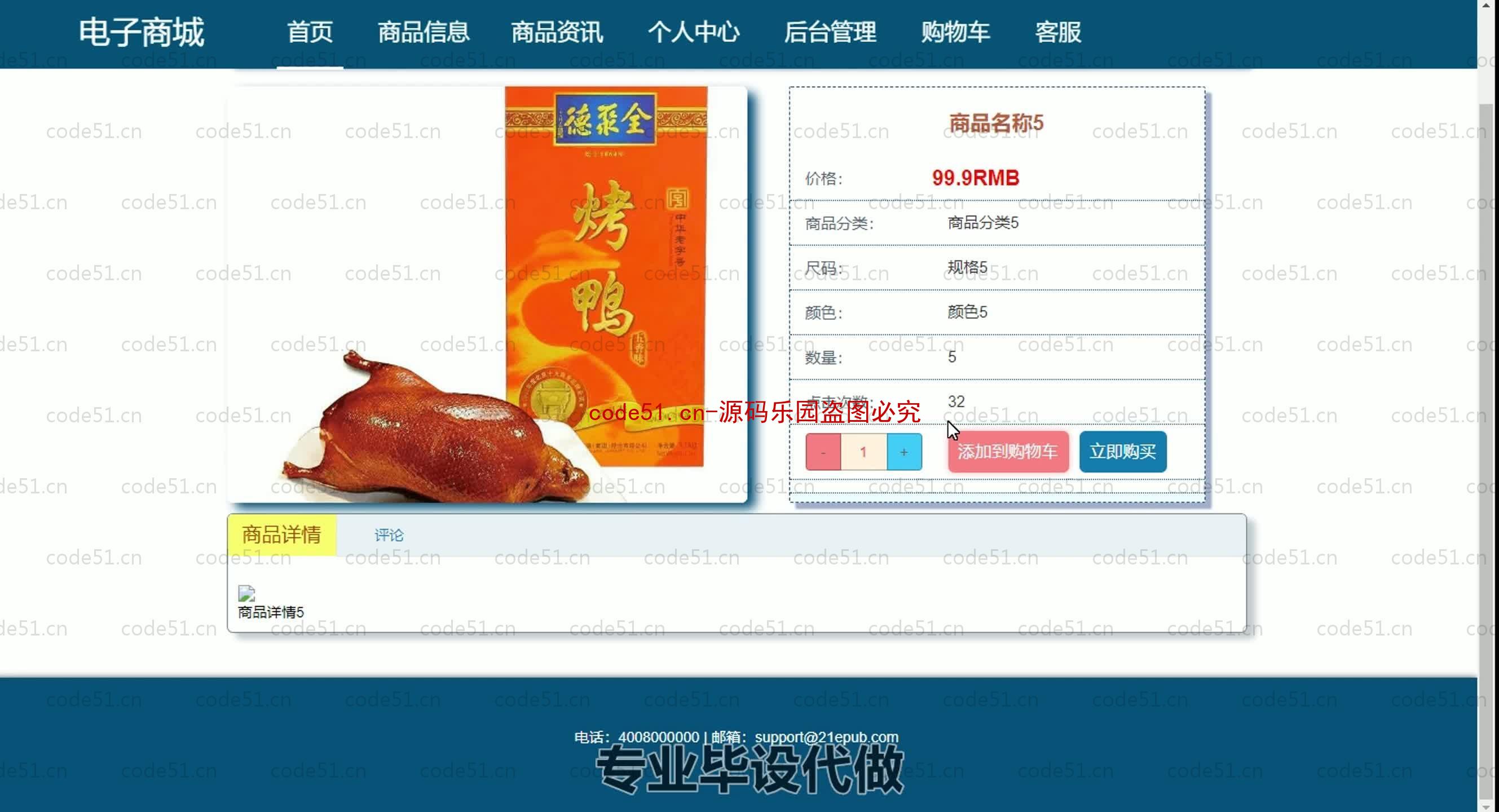Click 客服 navigation icon
The height and width of the screenshot is (812, 1499).
[x=1058, y=32]
